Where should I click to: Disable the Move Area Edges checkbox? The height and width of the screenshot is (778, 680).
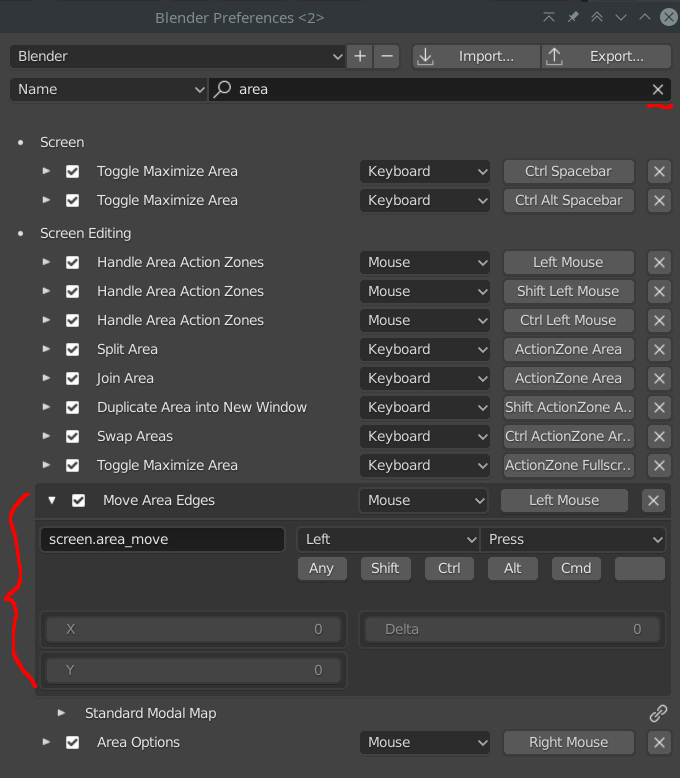[78, 500]
